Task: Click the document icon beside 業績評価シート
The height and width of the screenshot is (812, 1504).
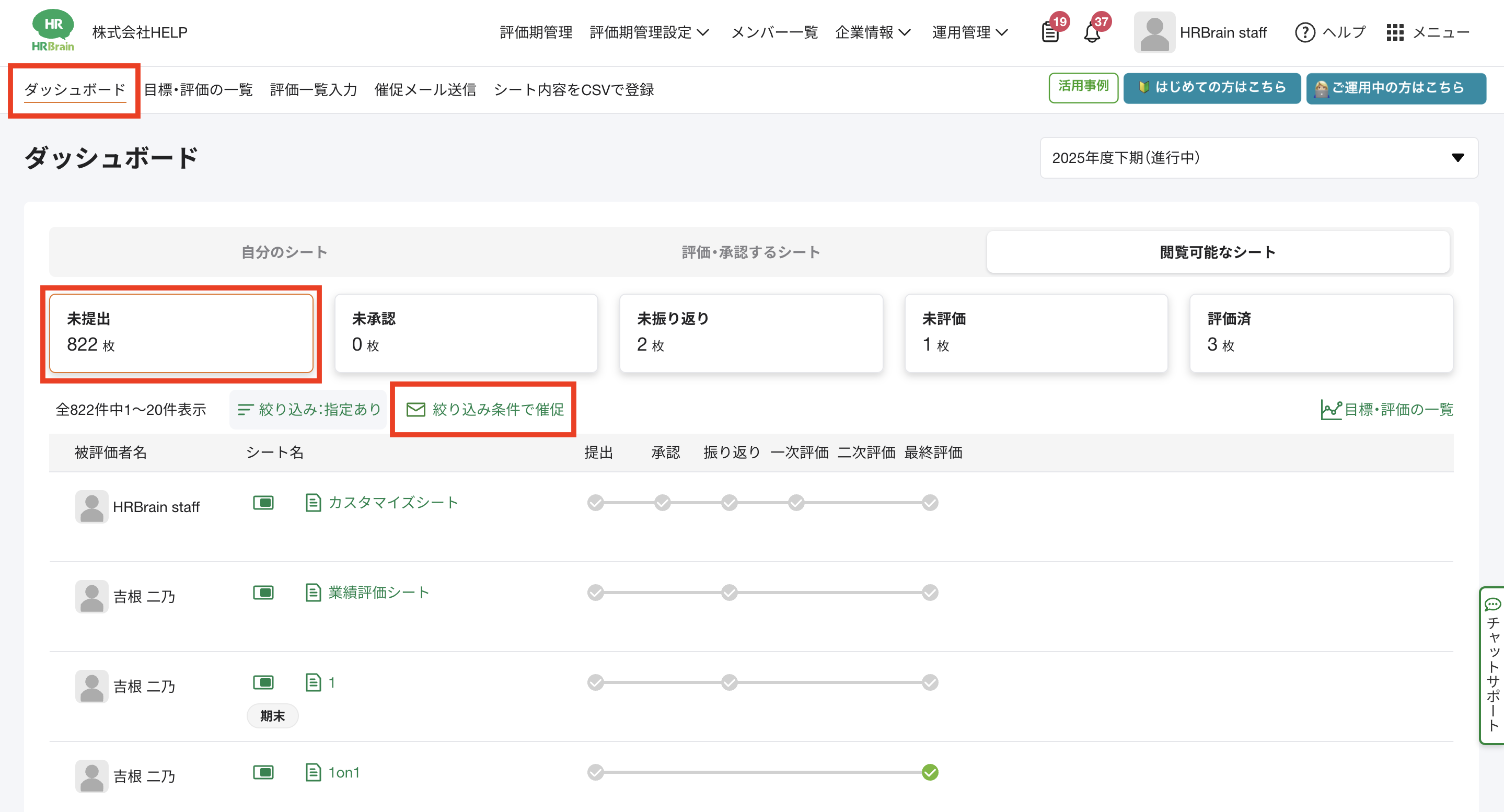Action: pos(313,593)
